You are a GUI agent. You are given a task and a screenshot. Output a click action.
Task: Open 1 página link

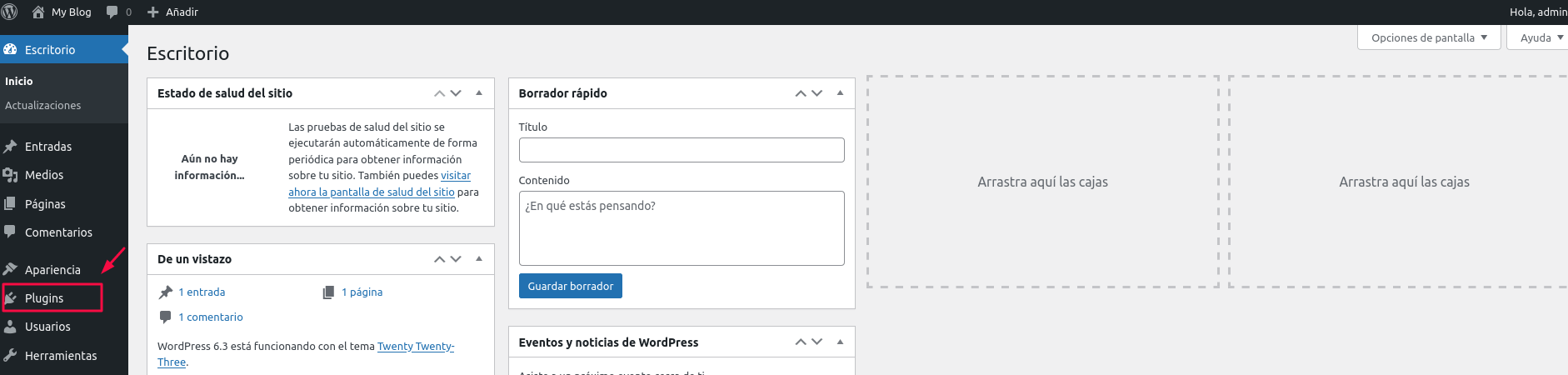tap(362, 292)
